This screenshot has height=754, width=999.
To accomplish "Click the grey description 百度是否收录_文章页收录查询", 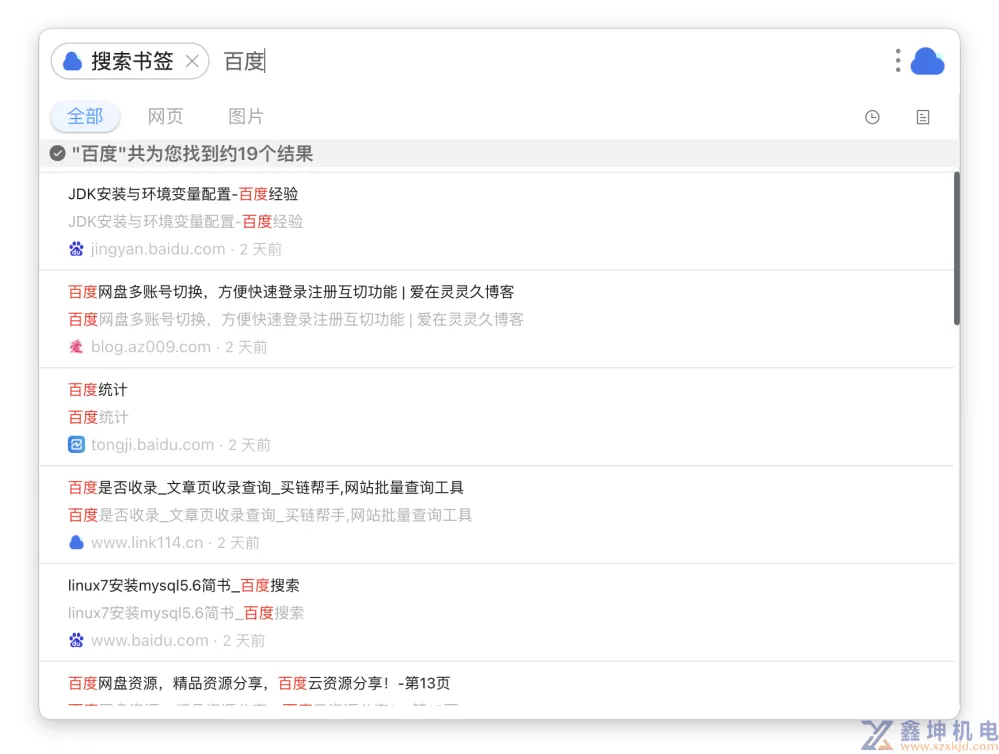I will 270,515.
